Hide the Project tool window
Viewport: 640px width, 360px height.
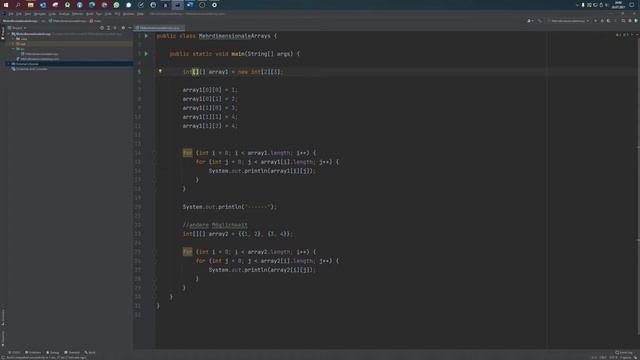[x=130, y=28]
